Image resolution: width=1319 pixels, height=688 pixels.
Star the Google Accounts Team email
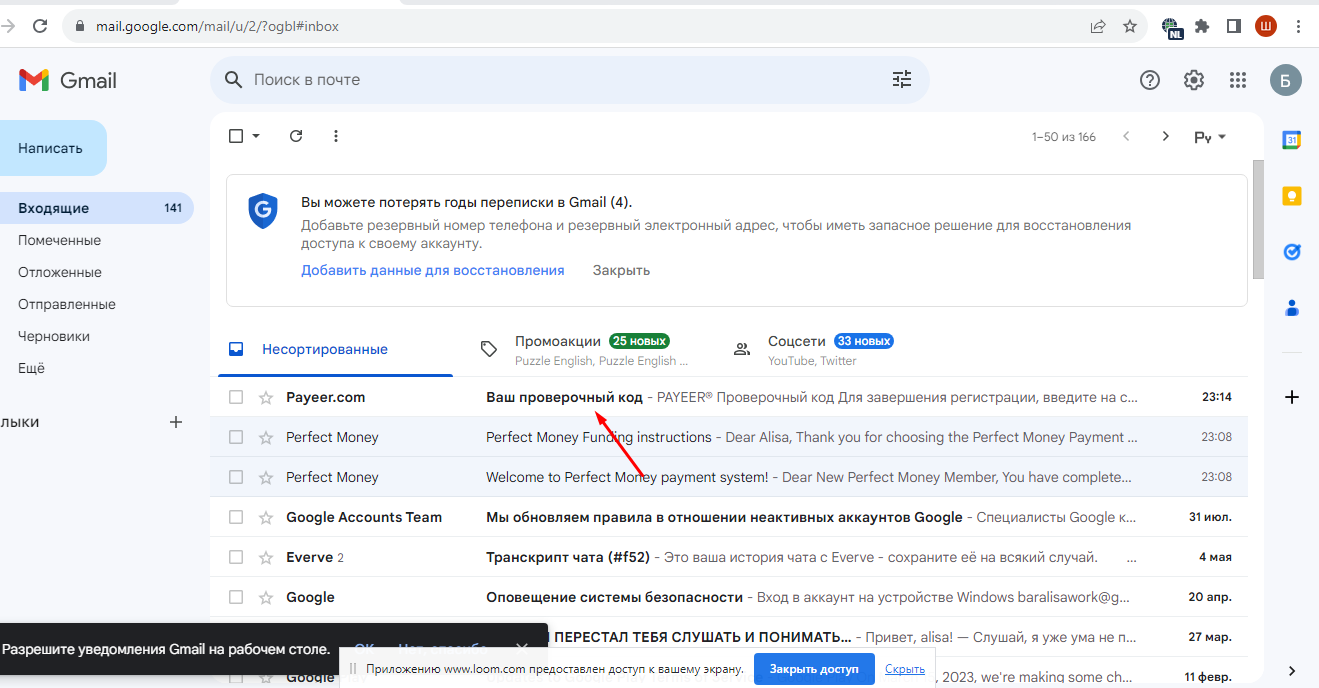(x=266, y=517)
